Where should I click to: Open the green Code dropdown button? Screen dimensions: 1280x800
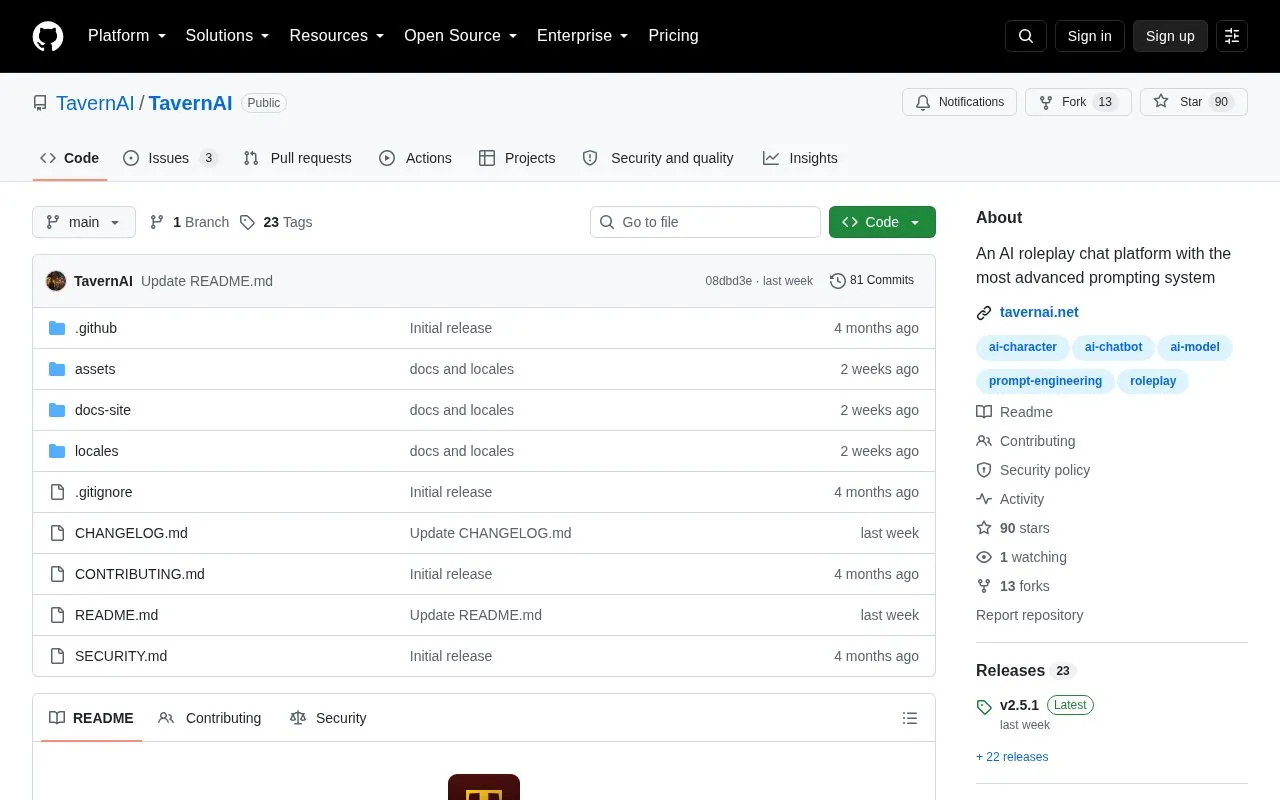tap(882, 222)
